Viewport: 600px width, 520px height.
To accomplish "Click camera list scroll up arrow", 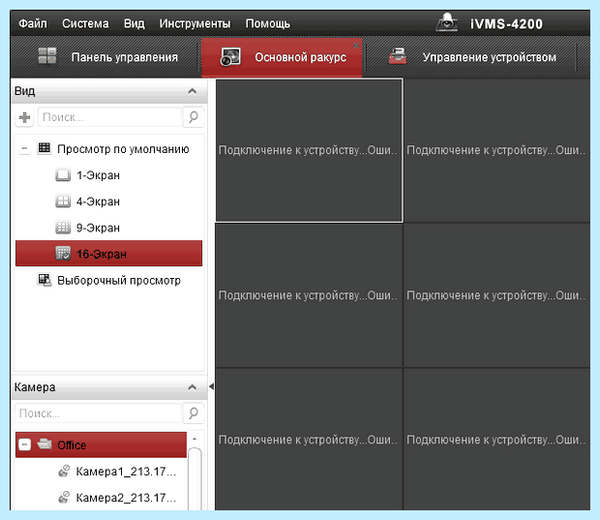I will click(195, 439).
